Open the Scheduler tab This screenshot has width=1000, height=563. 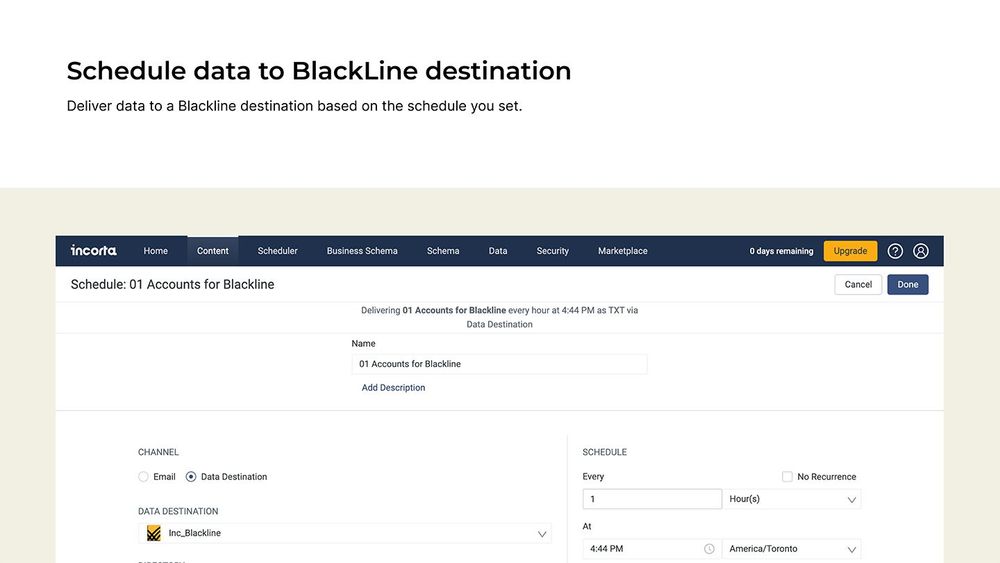click(x=277, y=251)
